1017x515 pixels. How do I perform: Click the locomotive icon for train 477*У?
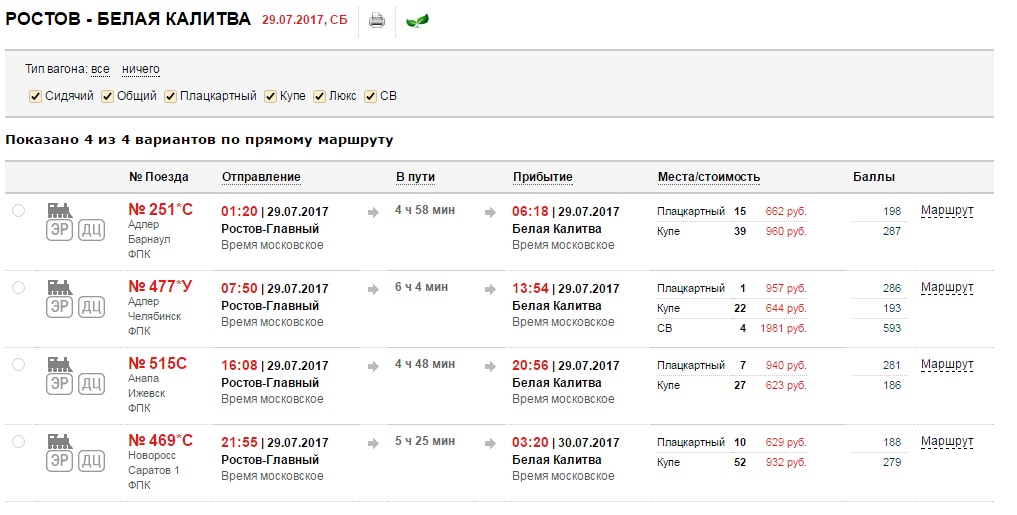62,286
